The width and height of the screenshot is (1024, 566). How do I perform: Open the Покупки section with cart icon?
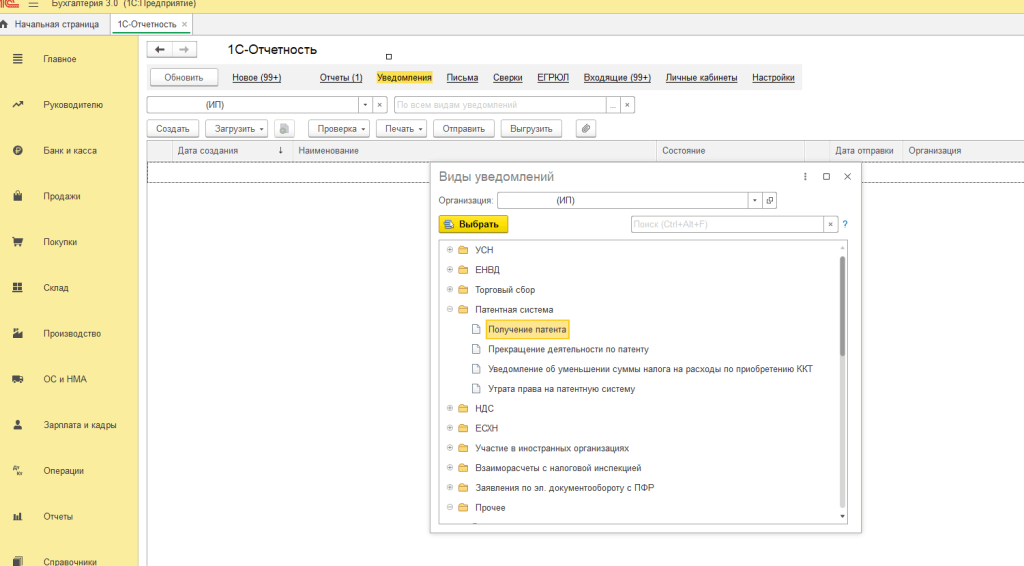pyautogui.click(x=60, y=242)
